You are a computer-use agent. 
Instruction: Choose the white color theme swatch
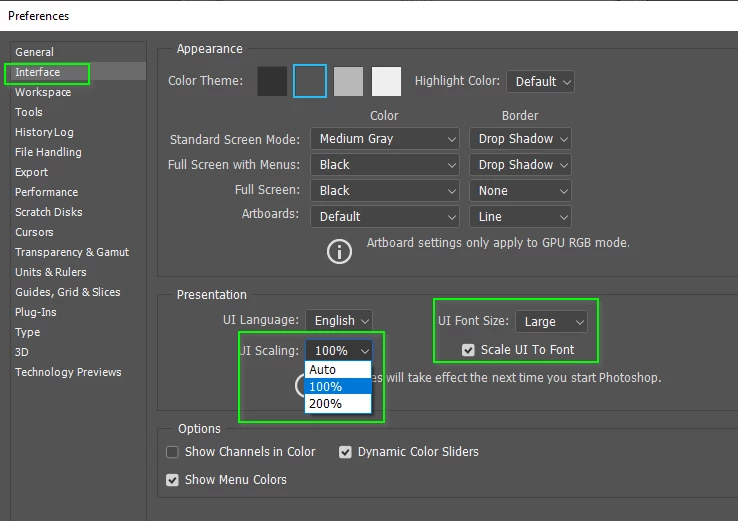(x=386, y=81)
